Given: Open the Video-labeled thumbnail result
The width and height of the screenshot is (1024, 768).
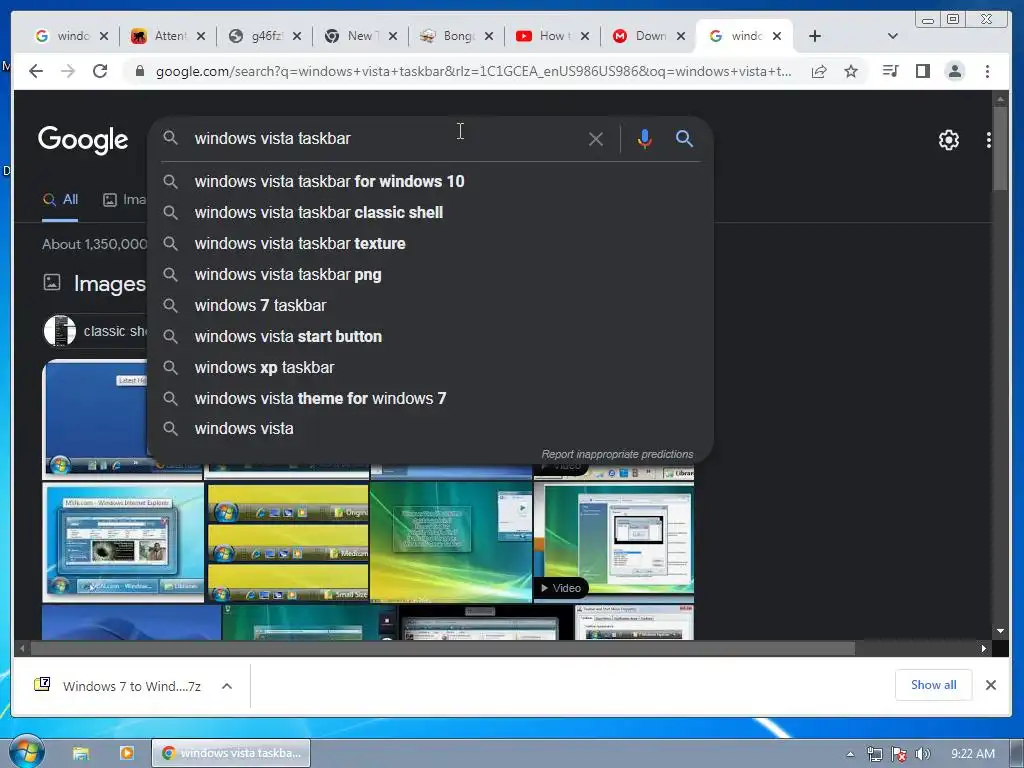Looking at the screenshot, I should [614, 542].
